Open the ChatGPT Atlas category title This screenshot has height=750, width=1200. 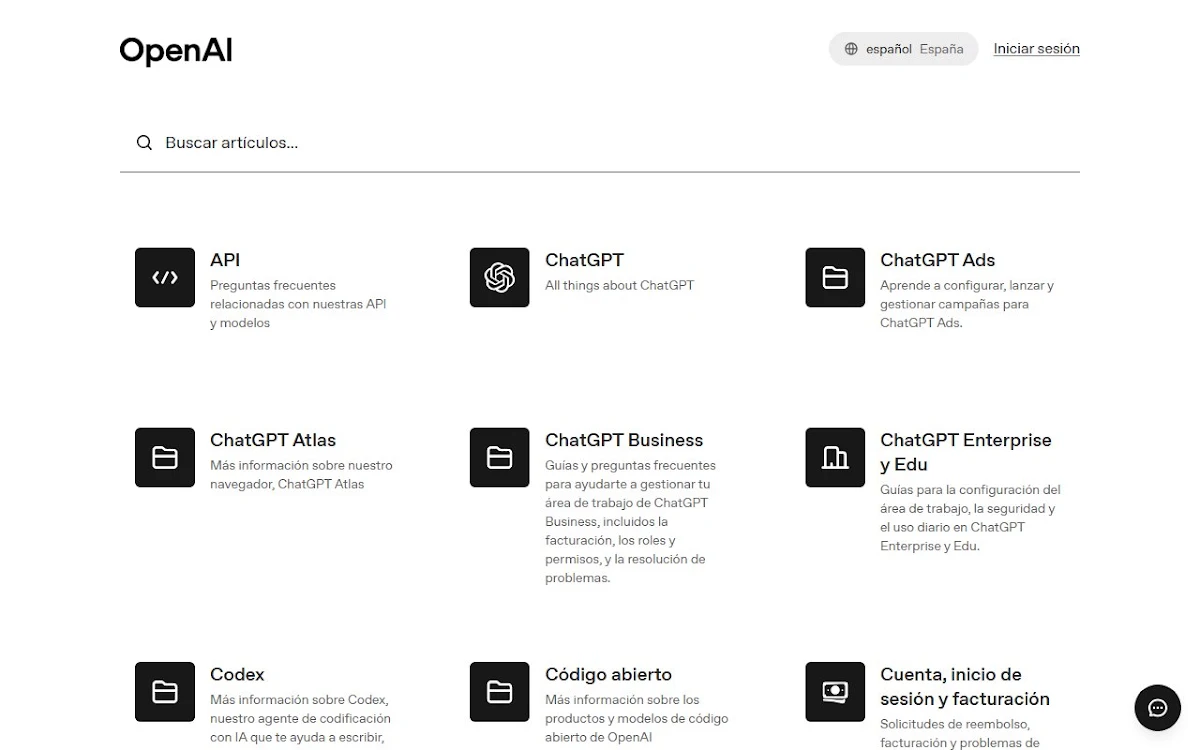273,440
